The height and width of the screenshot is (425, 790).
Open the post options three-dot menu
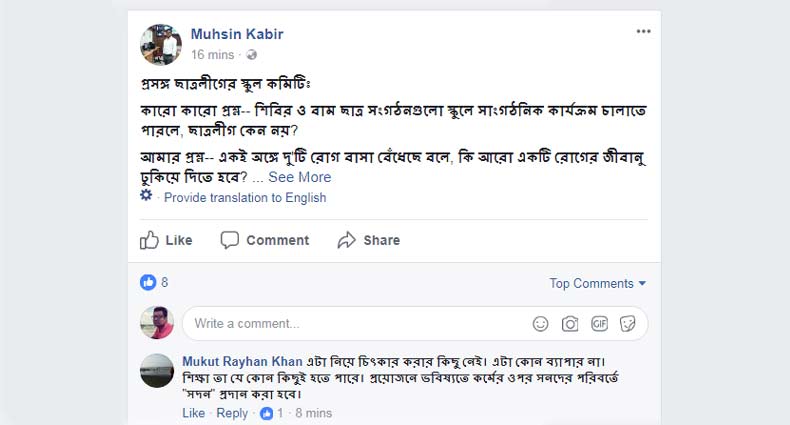[x=643, y=32]
